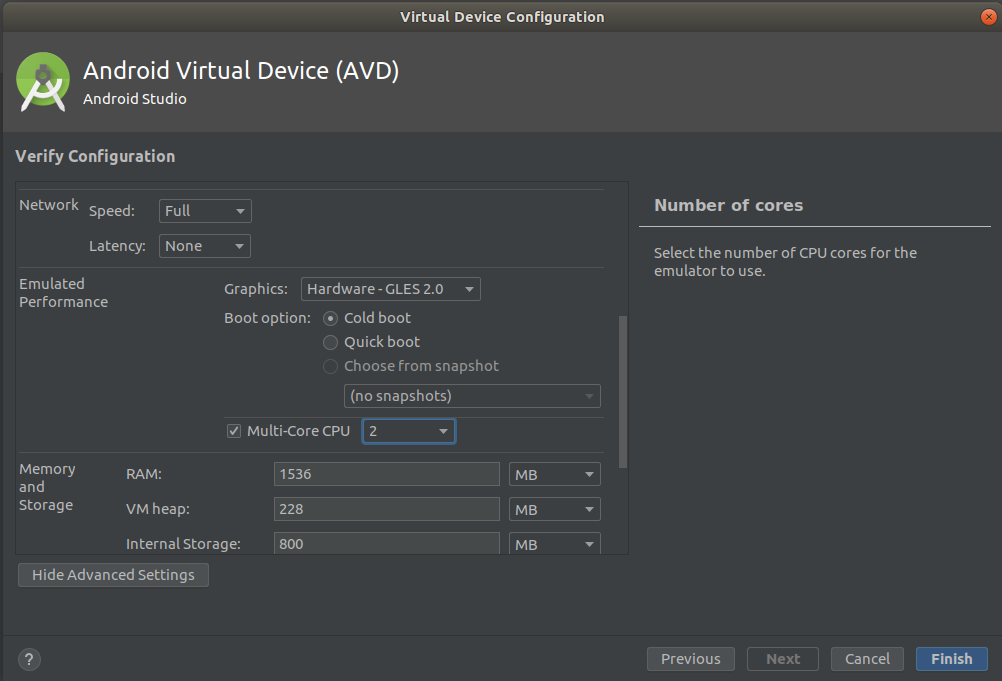
Task: Disable the Multi-Core CPU checkbox
Action: point(233,430)
